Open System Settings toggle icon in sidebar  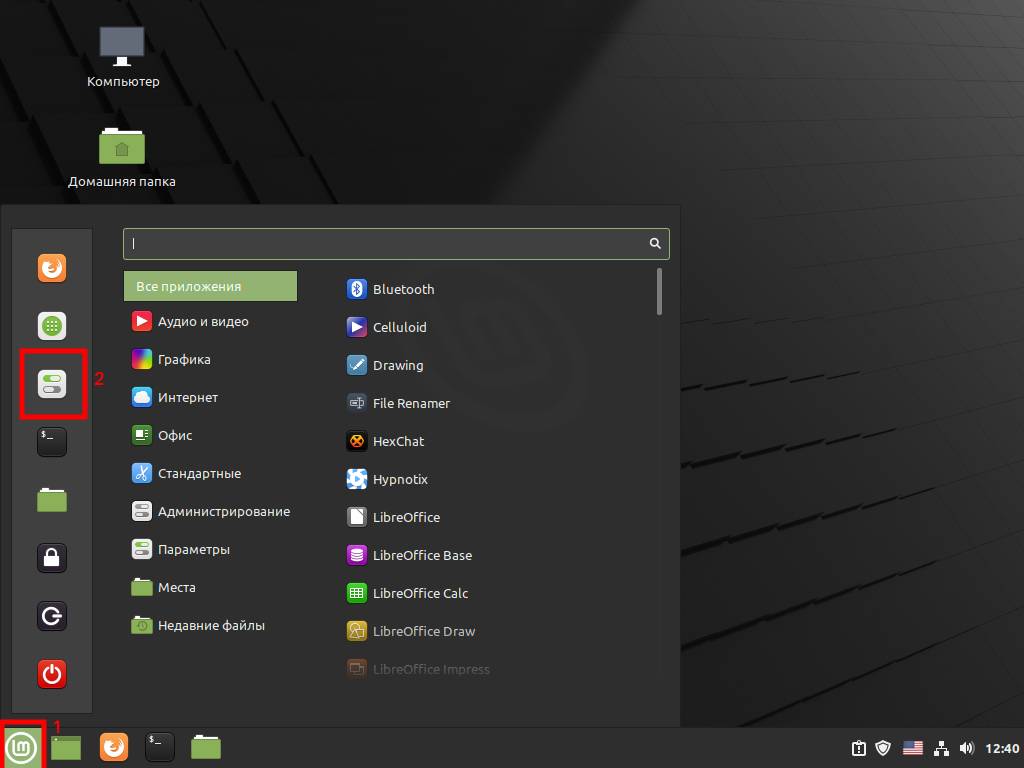coord(52,384)
